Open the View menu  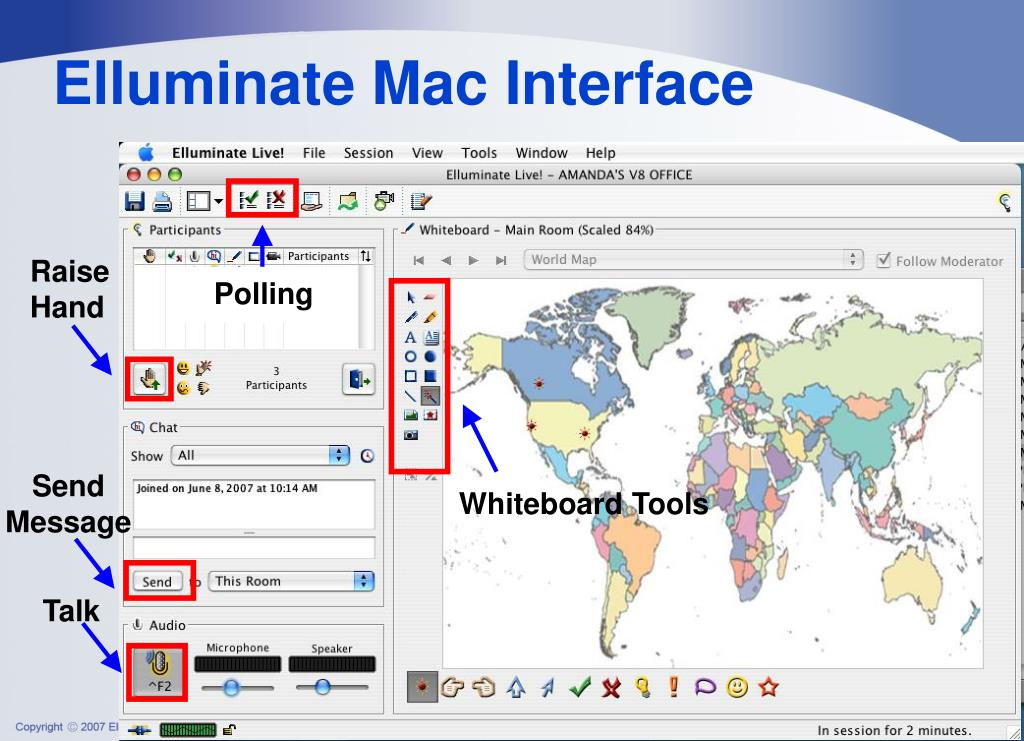[x=427, y=153]
